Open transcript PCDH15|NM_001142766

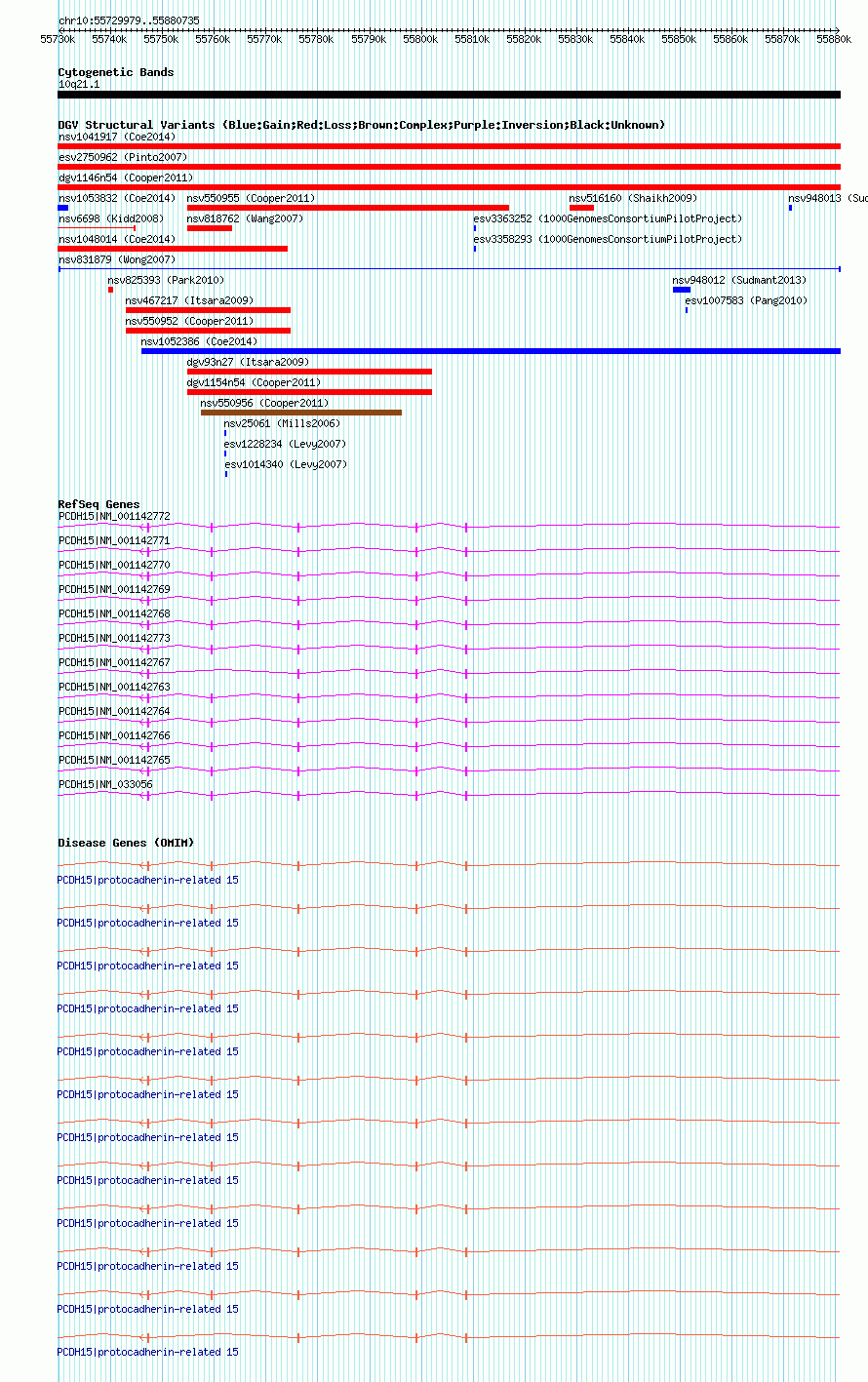114,735
